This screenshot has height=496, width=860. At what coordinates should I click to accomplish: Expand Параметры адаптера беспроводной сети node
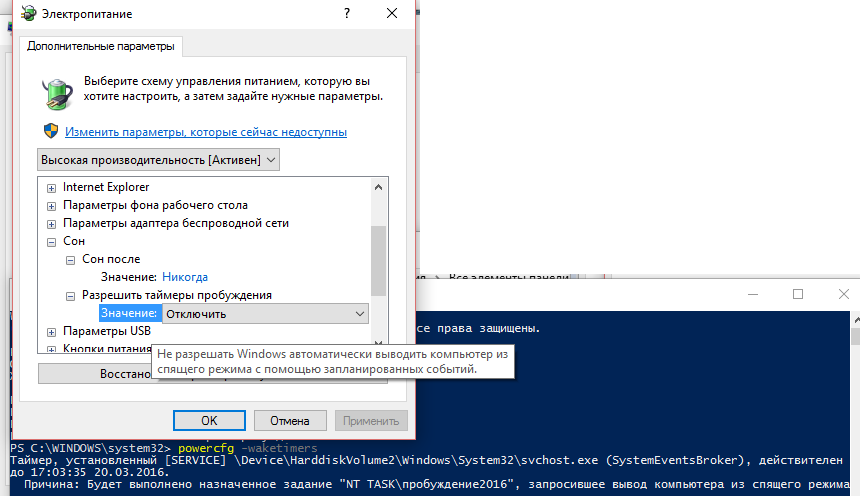(x=51, y=224)
